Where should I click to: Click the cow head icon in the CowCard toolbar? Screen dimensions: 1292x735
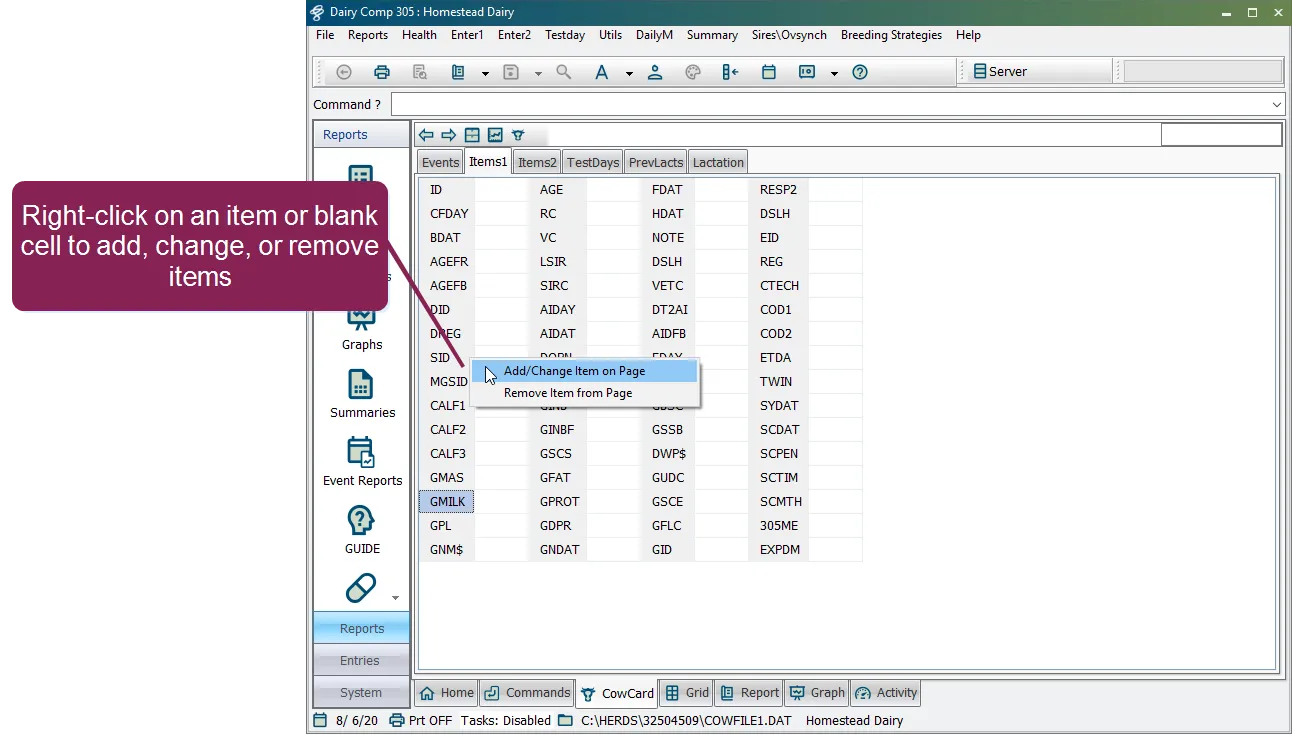coord(518,135)
